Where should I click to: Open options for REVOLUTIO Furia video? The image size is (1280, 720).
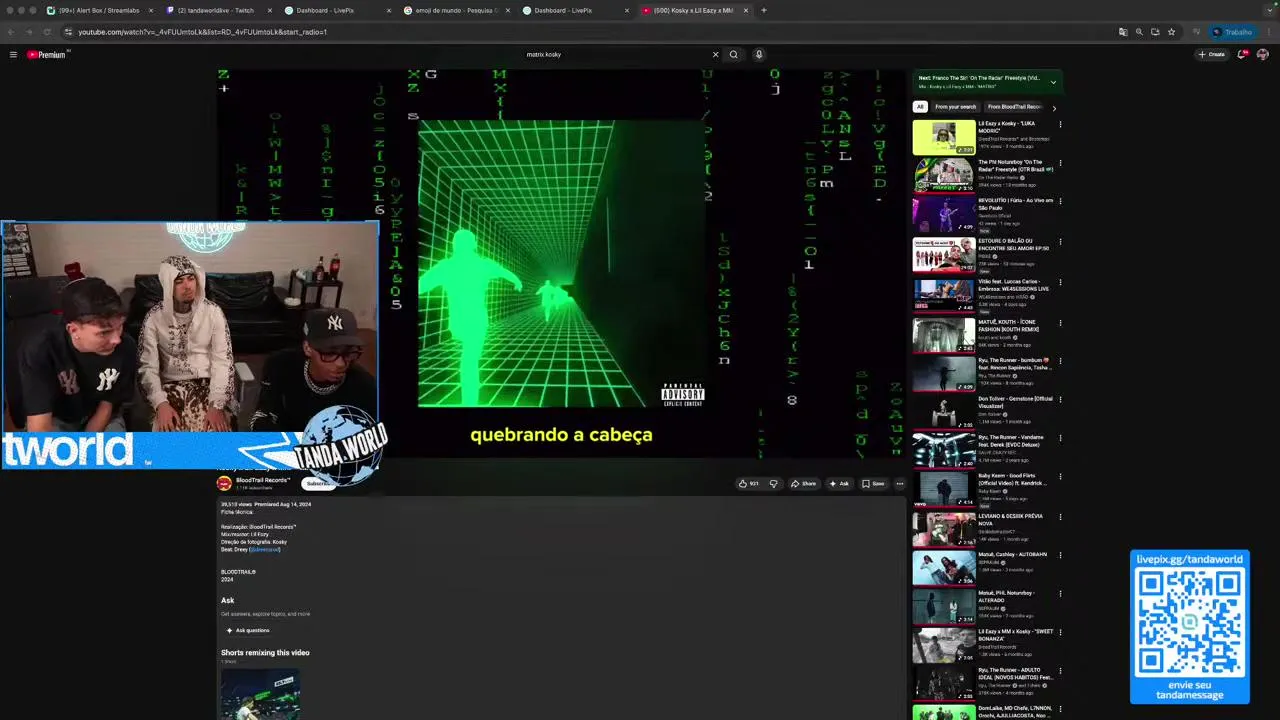[x=1060, y=202]
